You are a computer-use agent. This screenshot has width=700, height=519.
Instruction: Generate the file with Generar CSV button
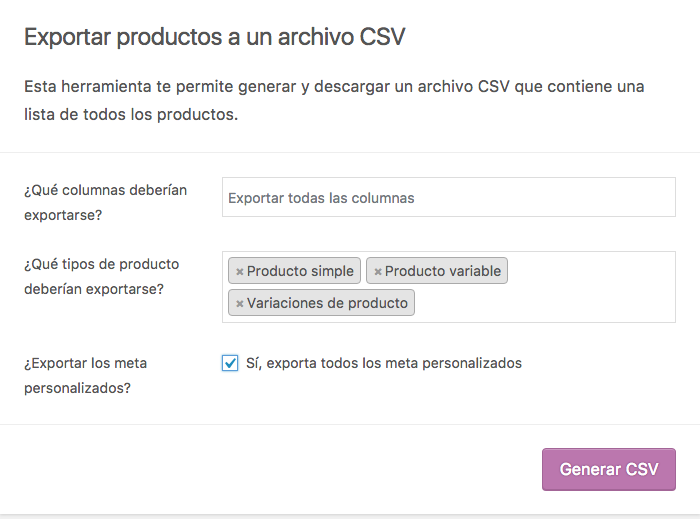click(x=609, y=469)
